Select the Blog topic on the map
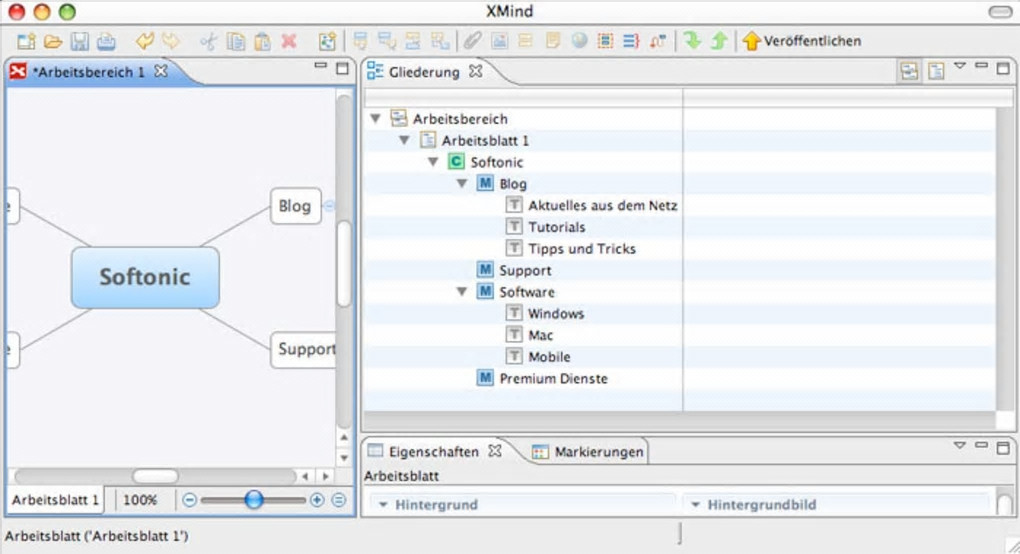 pyautogui.click(x=295, y=206)
